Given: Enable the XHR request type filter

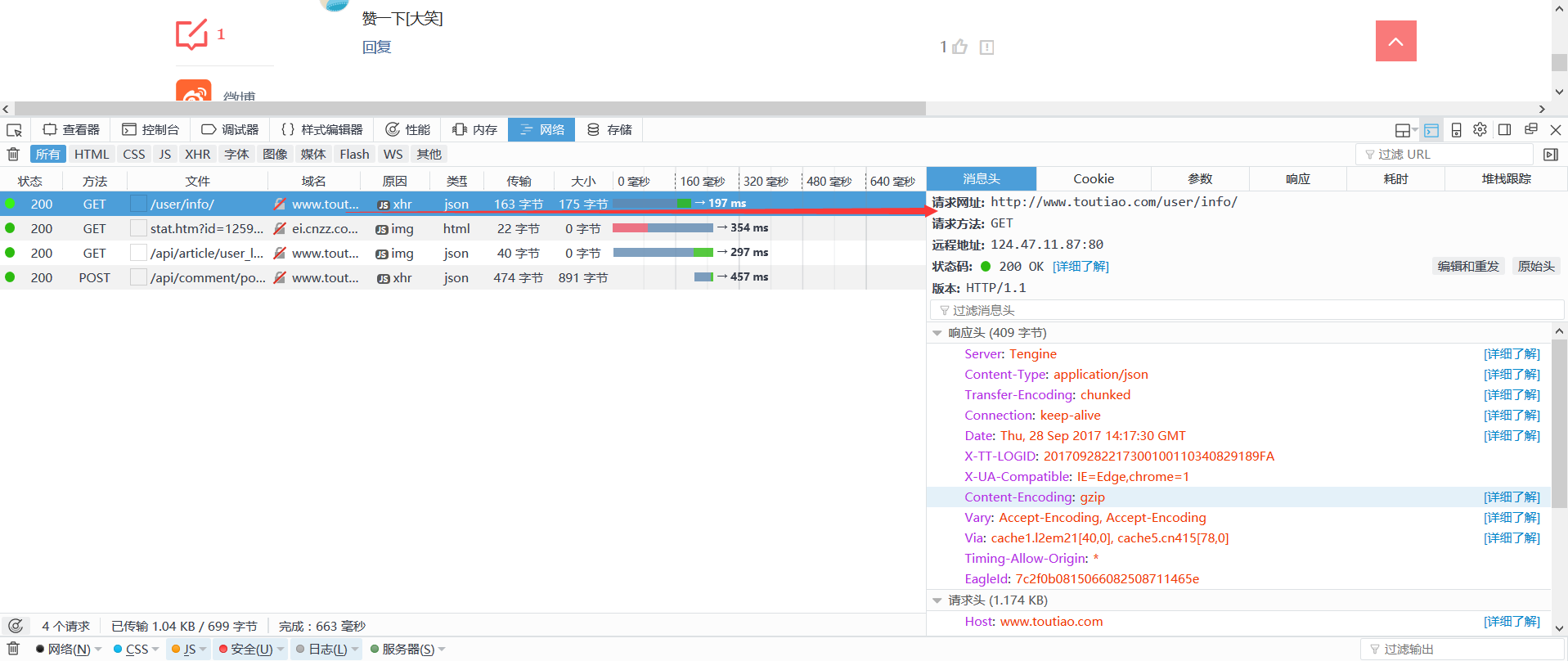Looking at the screenshot, I should (197, 154).
